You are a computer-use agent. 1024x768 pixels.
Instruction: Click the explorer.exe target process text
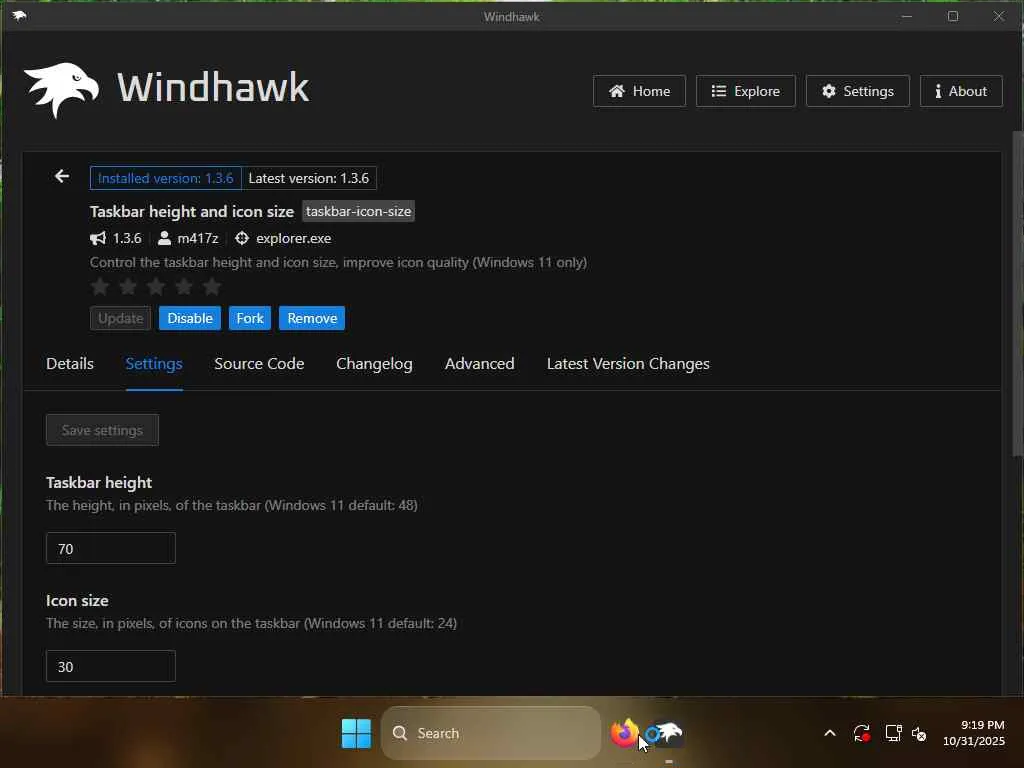tap(293, 238)
